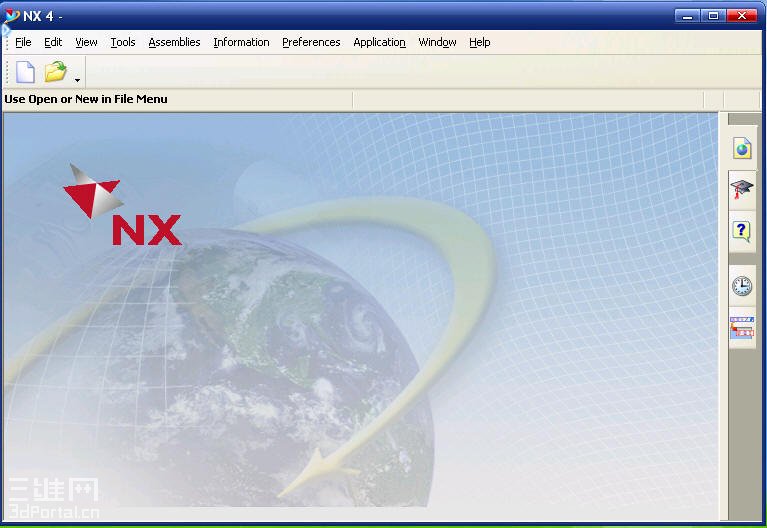Minimize the NX 4 window

[687, 16]
